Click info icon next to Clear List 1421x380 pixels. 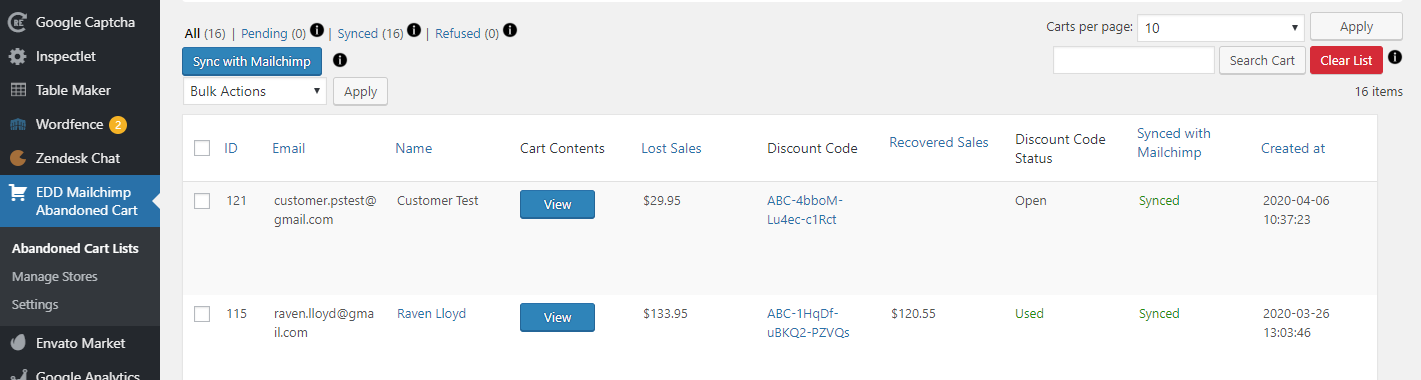click(1395, 57)
